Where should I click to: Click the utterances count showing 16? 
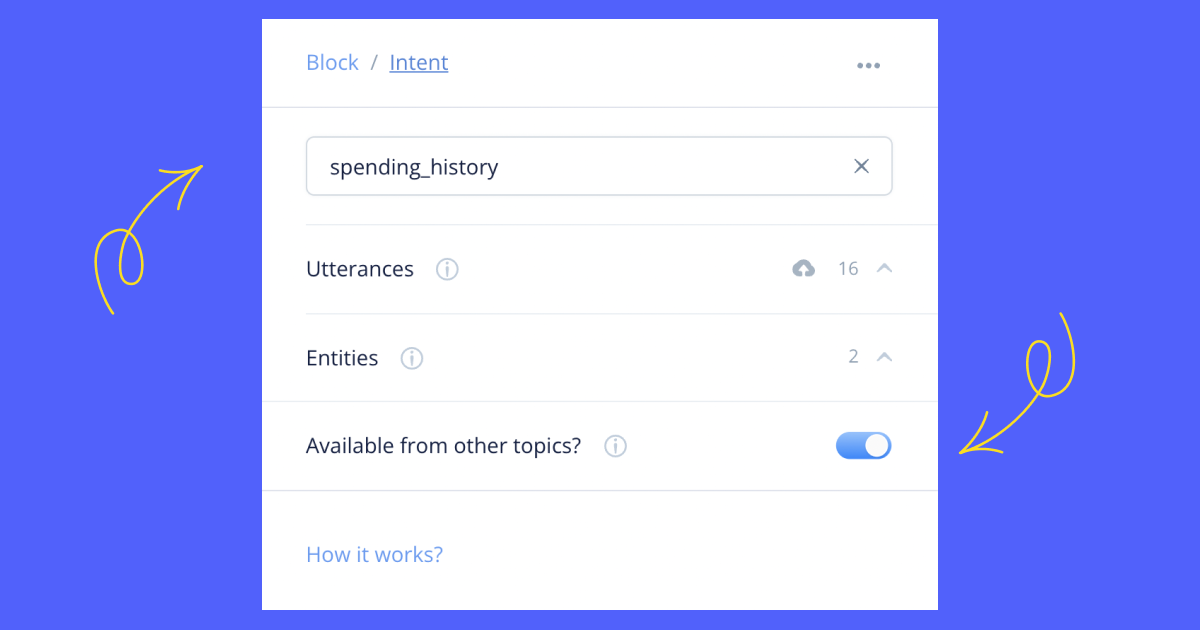(x=848, y=268)
